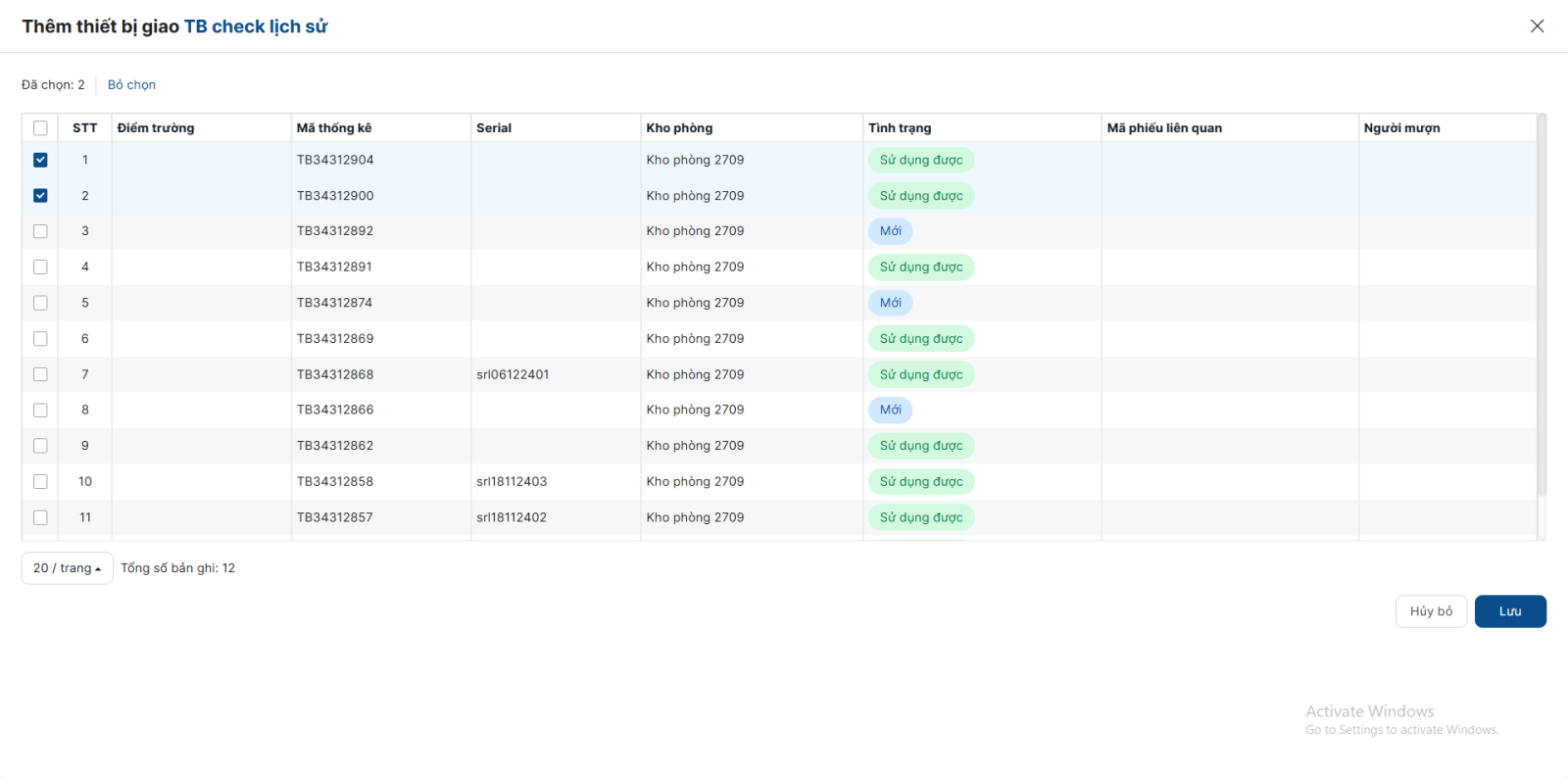1568x778 pixels.
Task: Click the Mới status badge in row 3
Action: (x=890, y=231)
